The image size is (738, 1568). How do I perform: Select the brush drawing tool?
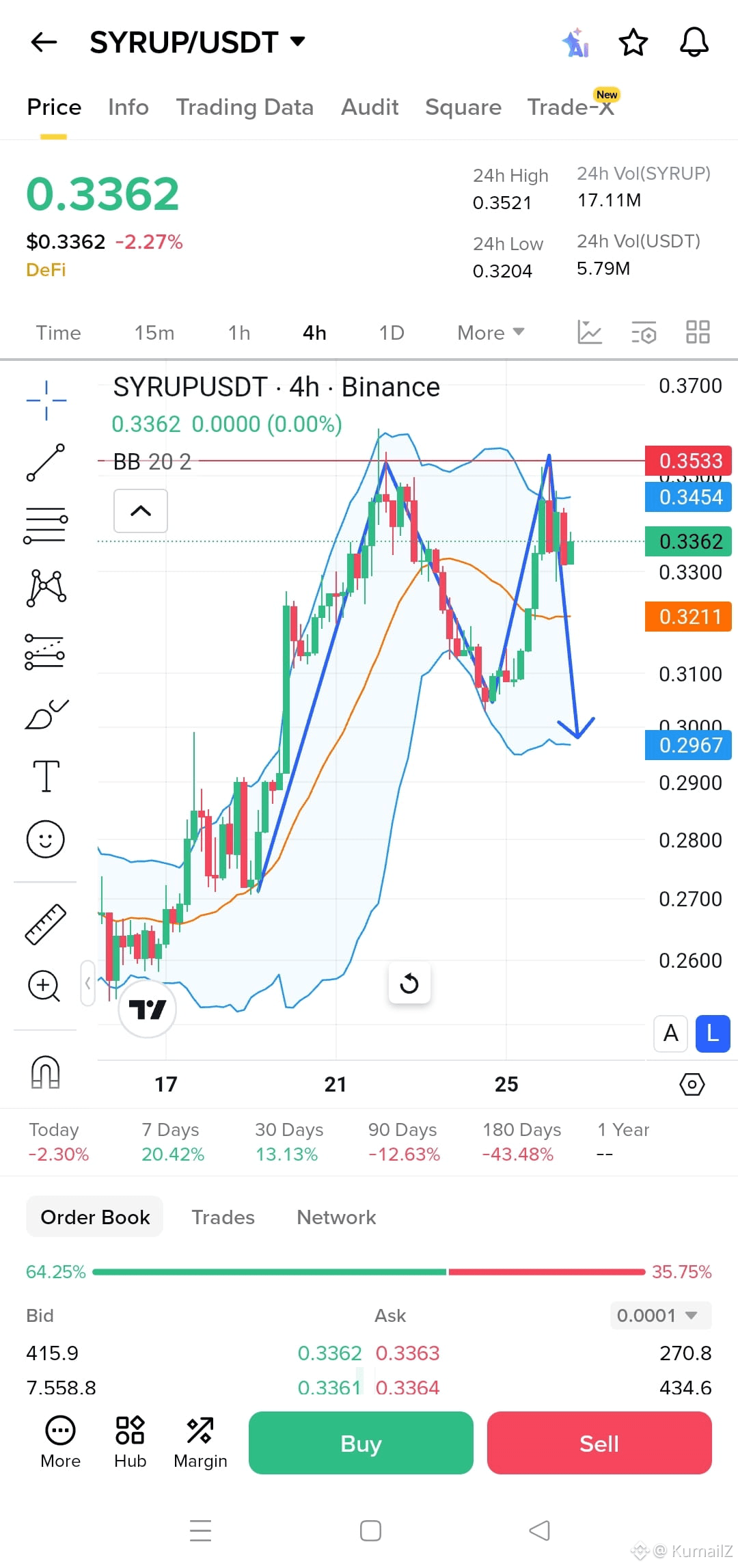point(46,714)
